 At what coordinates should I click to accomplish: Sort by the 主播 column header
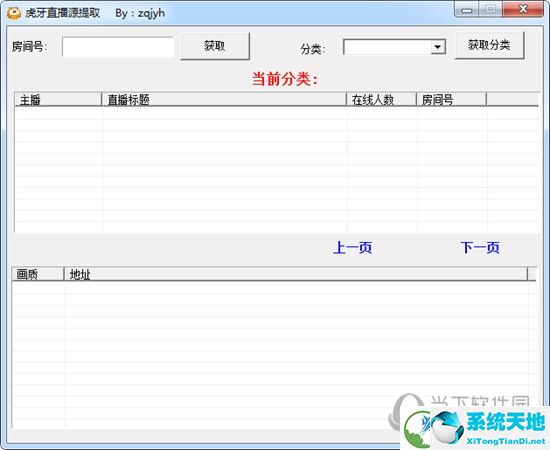(x=58, y=100)
